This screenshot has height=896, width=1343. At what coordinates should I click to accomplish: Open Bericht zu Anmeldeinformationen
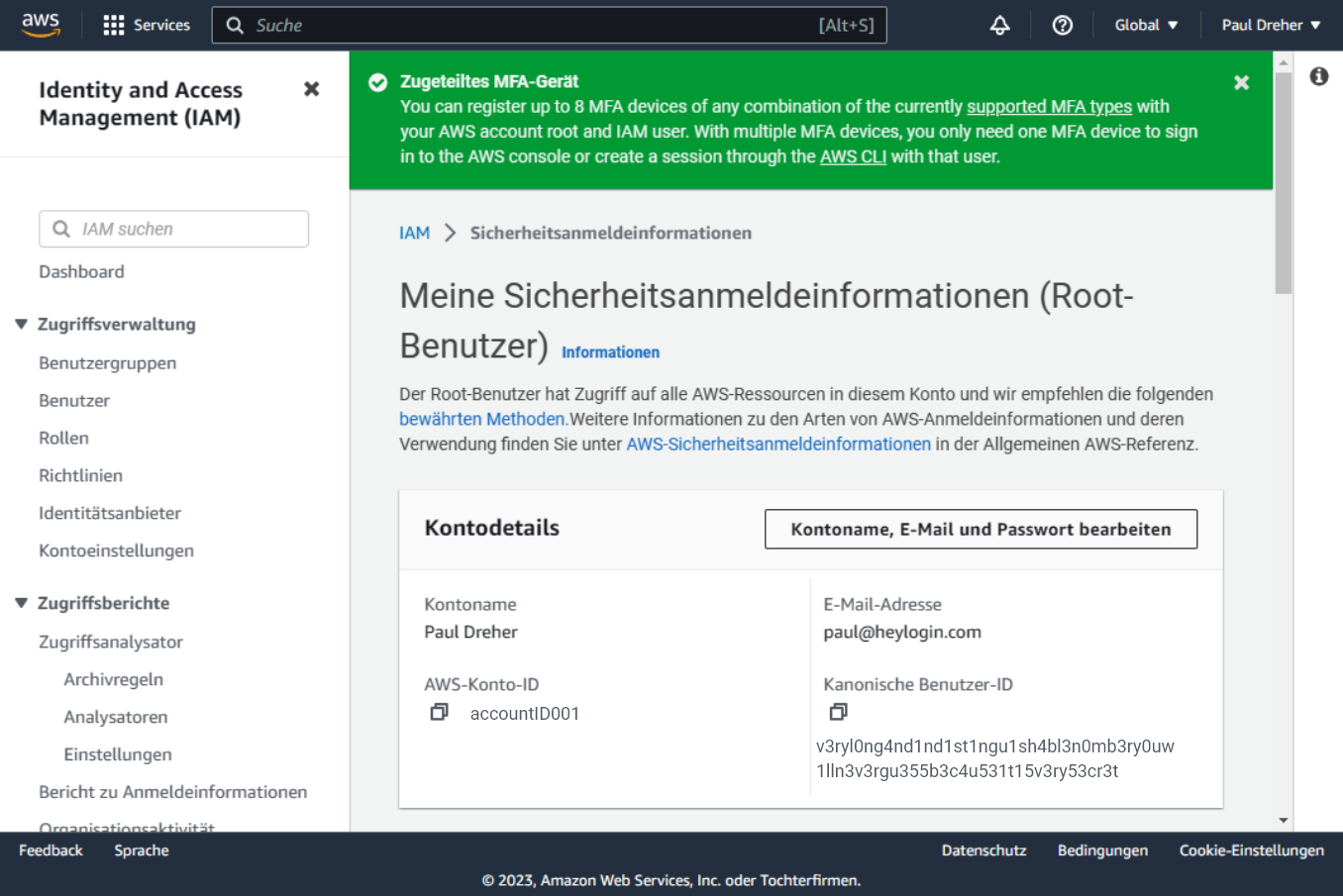coord(173,793)
